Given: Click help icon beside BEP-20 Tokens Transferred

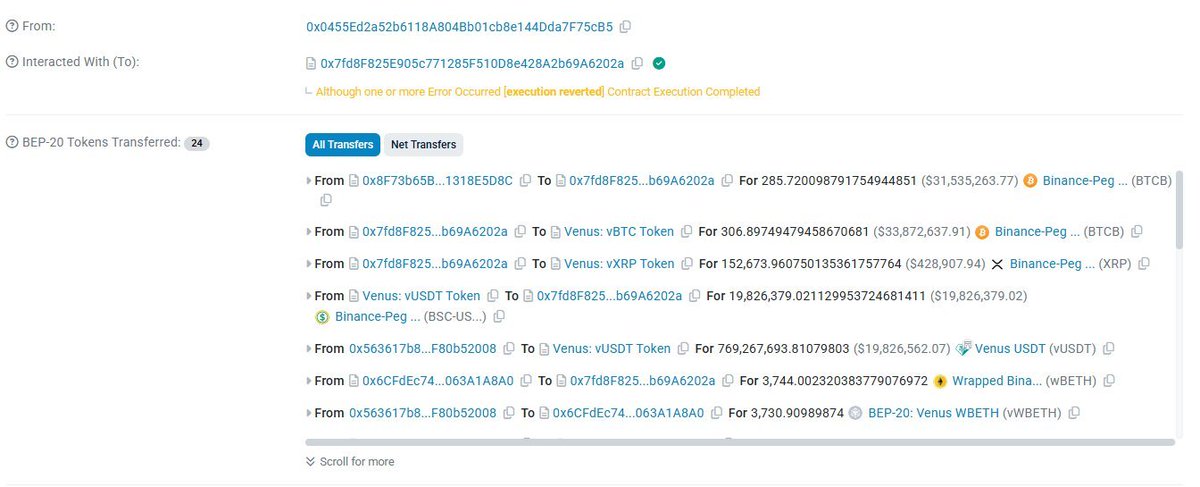Looking at the screenshot, I should (12, 143).
